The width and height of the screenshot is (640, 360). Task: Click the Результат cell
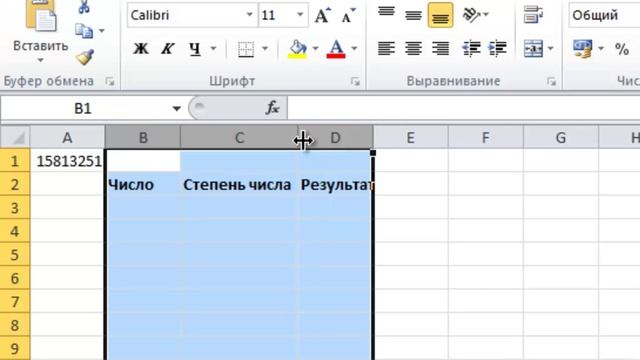coord(336,184)
